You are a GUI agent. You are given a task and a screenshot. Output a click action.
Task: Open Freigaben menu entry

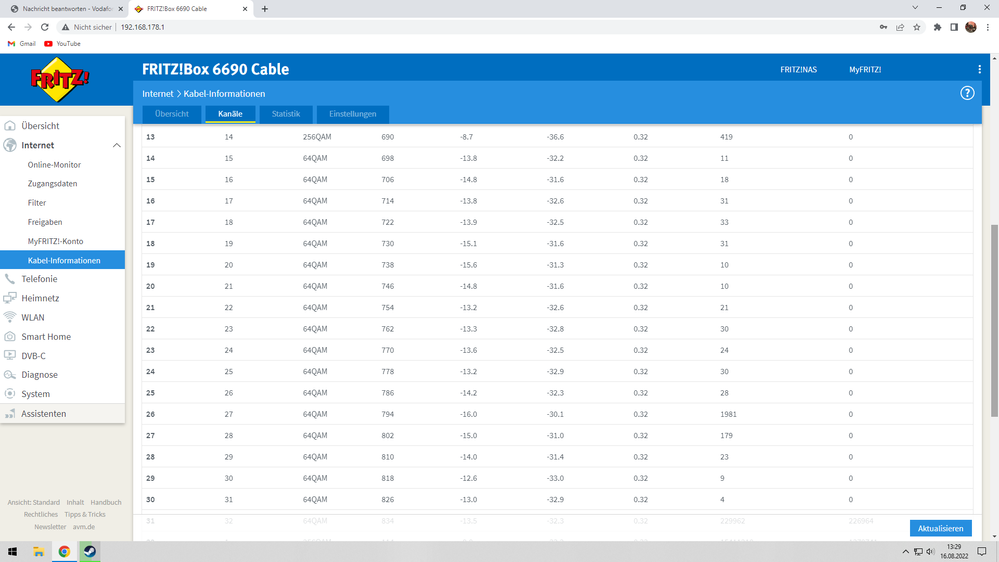[x=45, y=222]
